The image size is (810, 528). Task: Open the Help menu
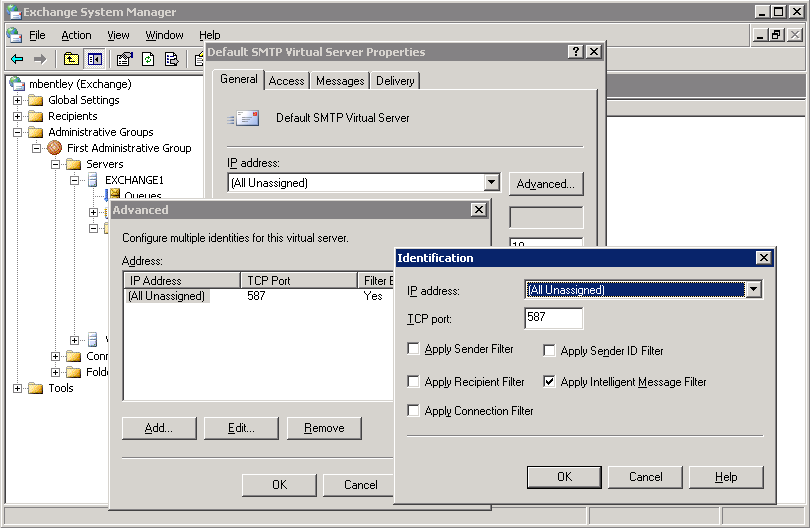(x=210, y=35)
